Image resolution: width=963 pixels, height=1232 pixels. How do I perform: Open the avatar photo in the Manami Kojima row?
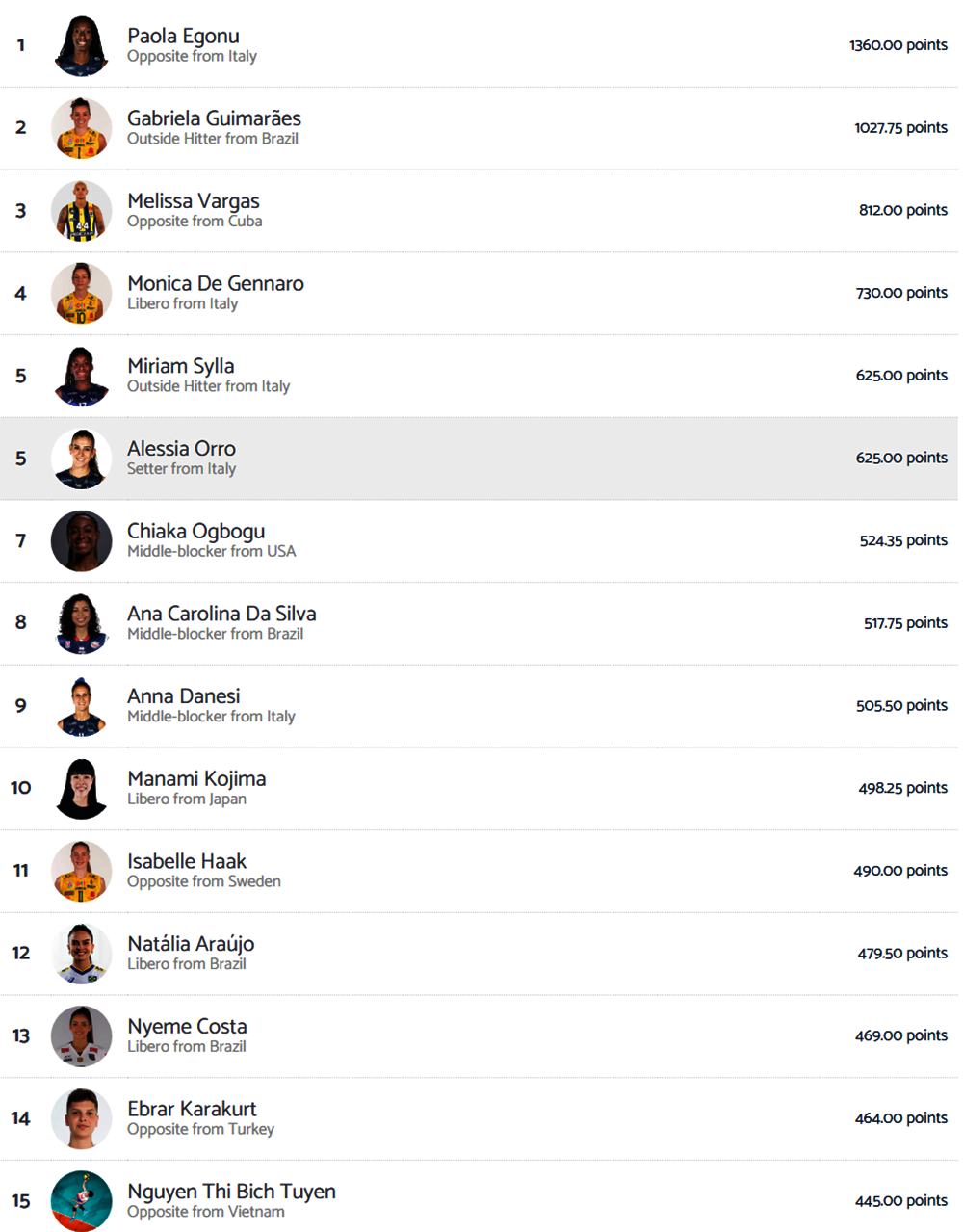(x=81, y=789)
